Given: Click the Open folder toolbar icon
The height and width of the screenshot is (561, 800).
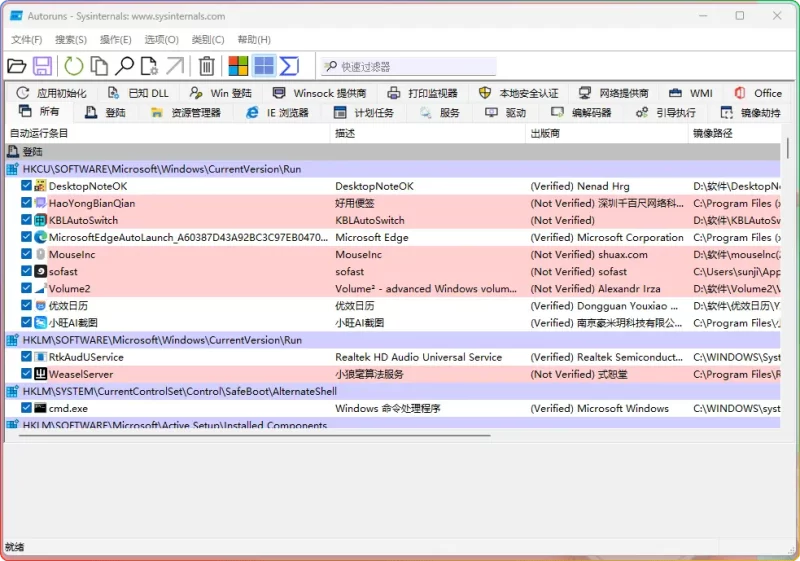Looking at the screenshot, I should tap(17, 66).
